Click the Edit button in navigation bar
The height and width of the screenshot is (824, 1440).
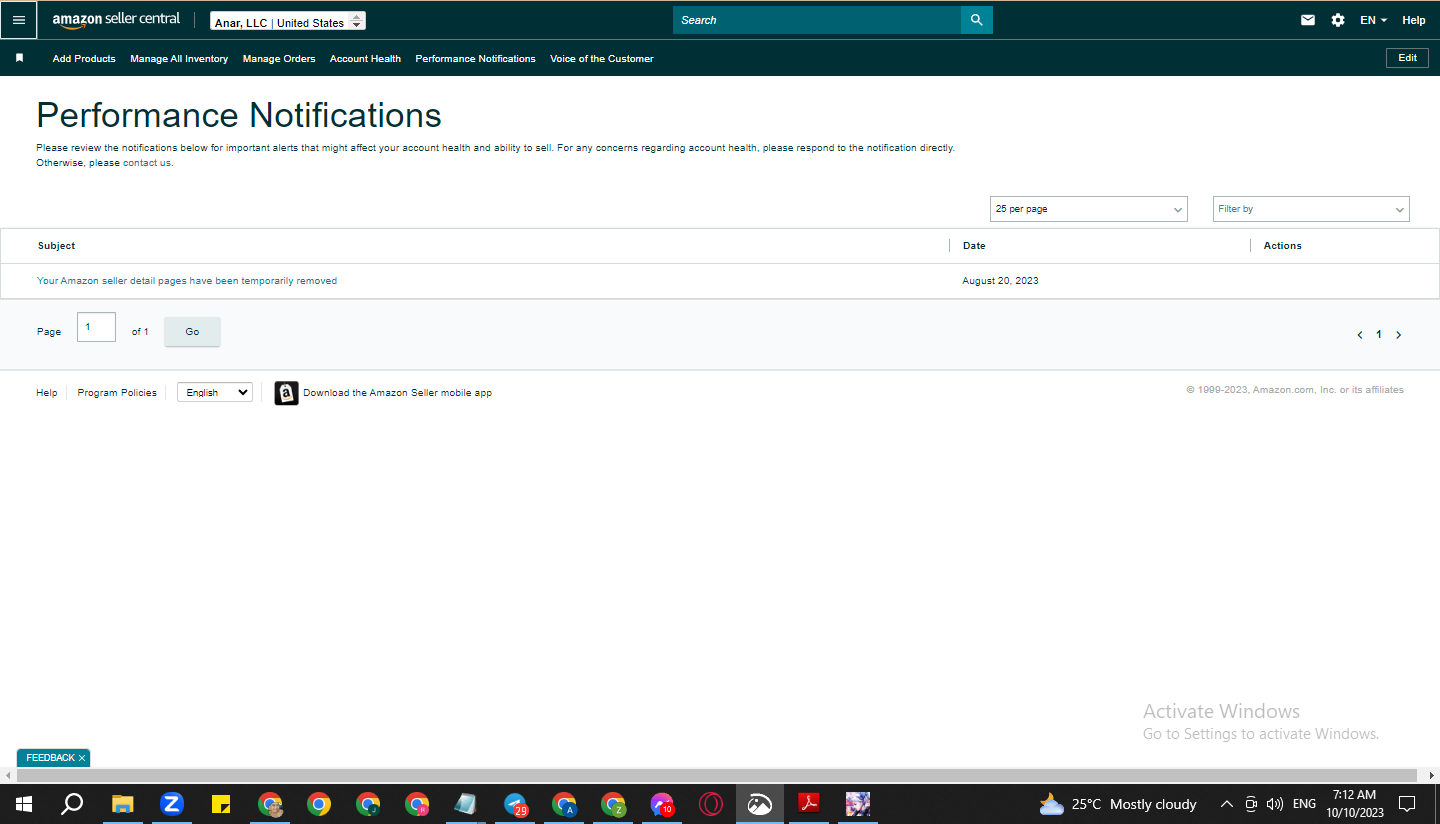(1407, 58)
